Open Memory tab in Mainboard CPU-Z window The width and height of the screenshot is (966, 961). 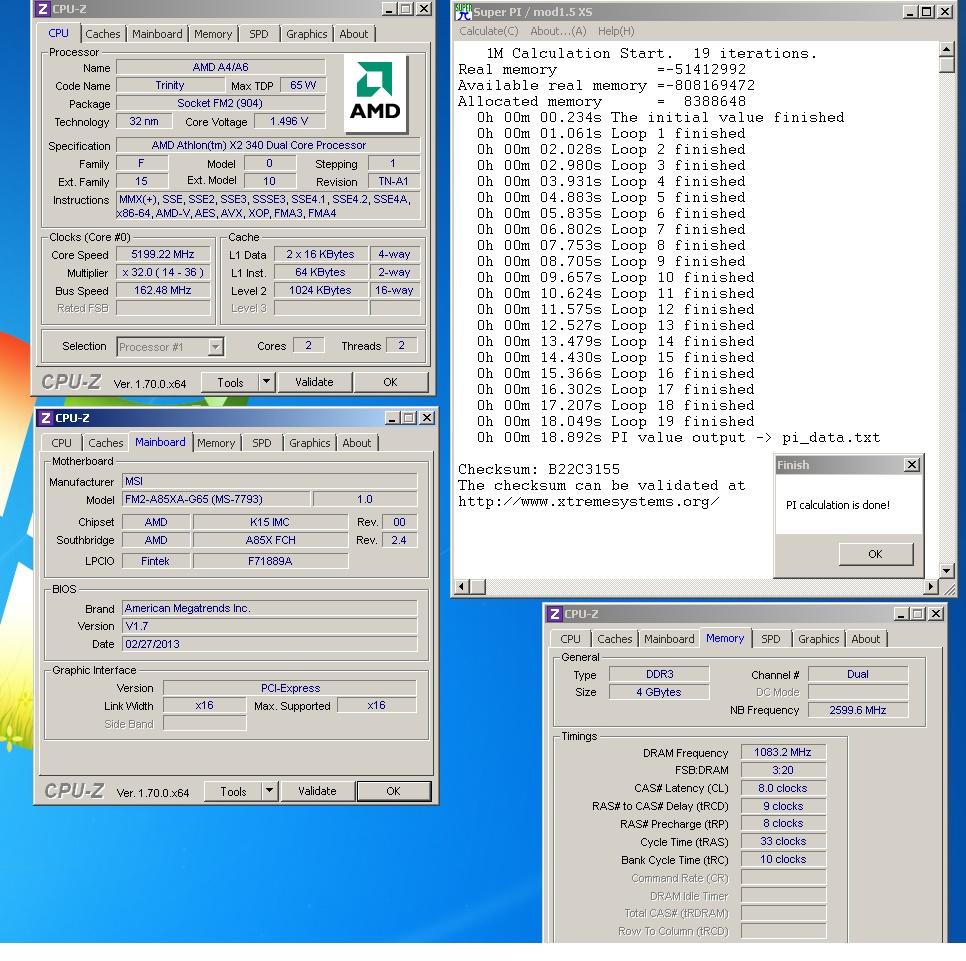(x=216, y=443)
